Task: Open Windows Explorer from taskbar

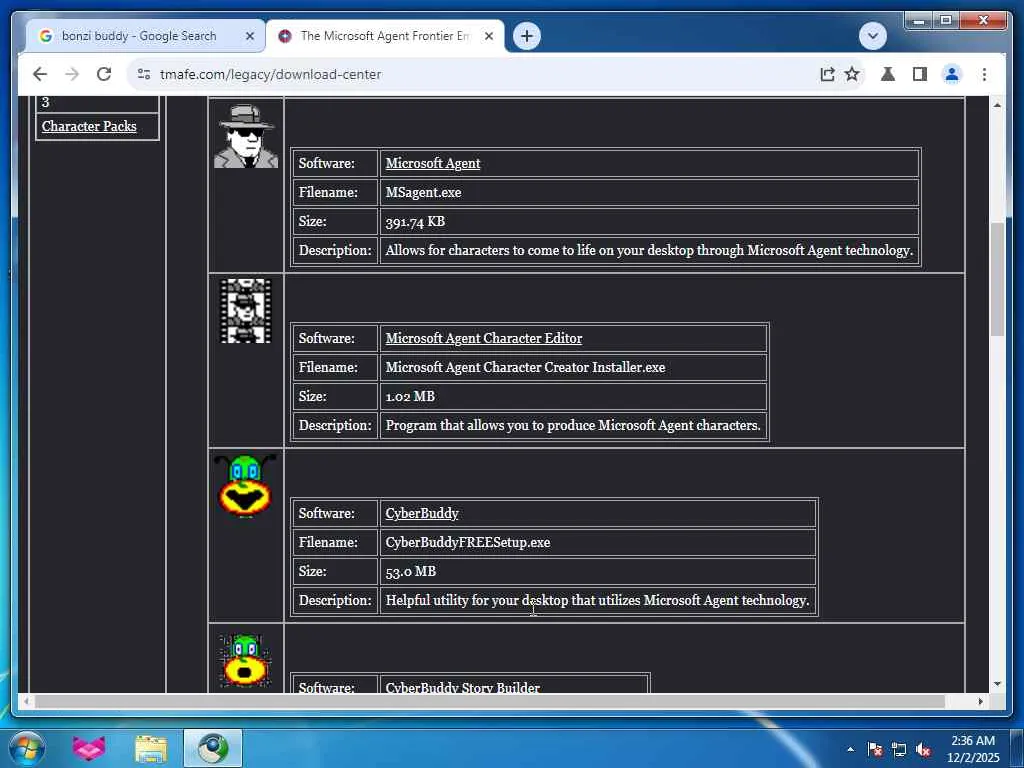Action: coord(151,748)
